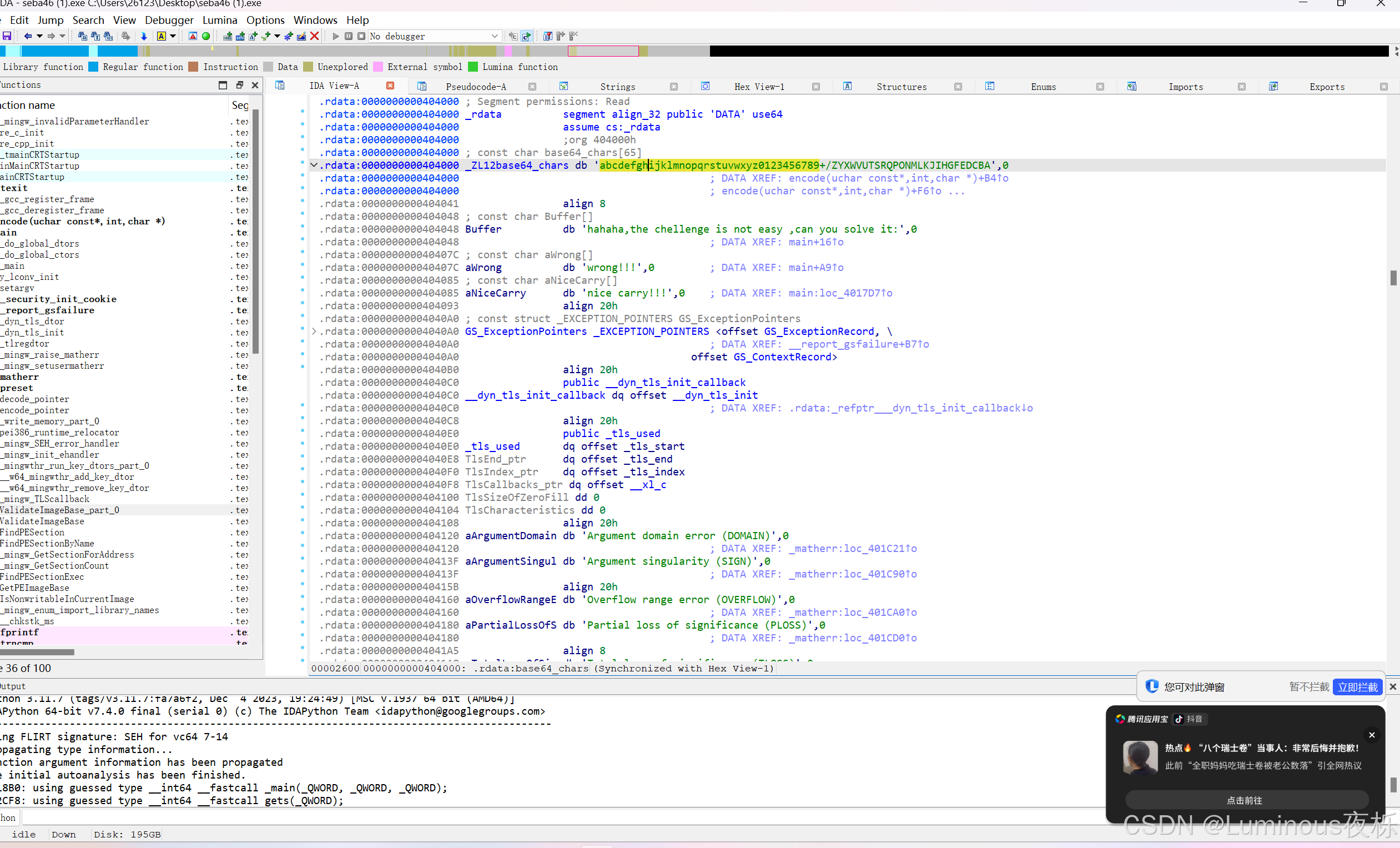Click the Jump back arrow icon
Screen dimensions: 1400x848
(x=27, y=36)
